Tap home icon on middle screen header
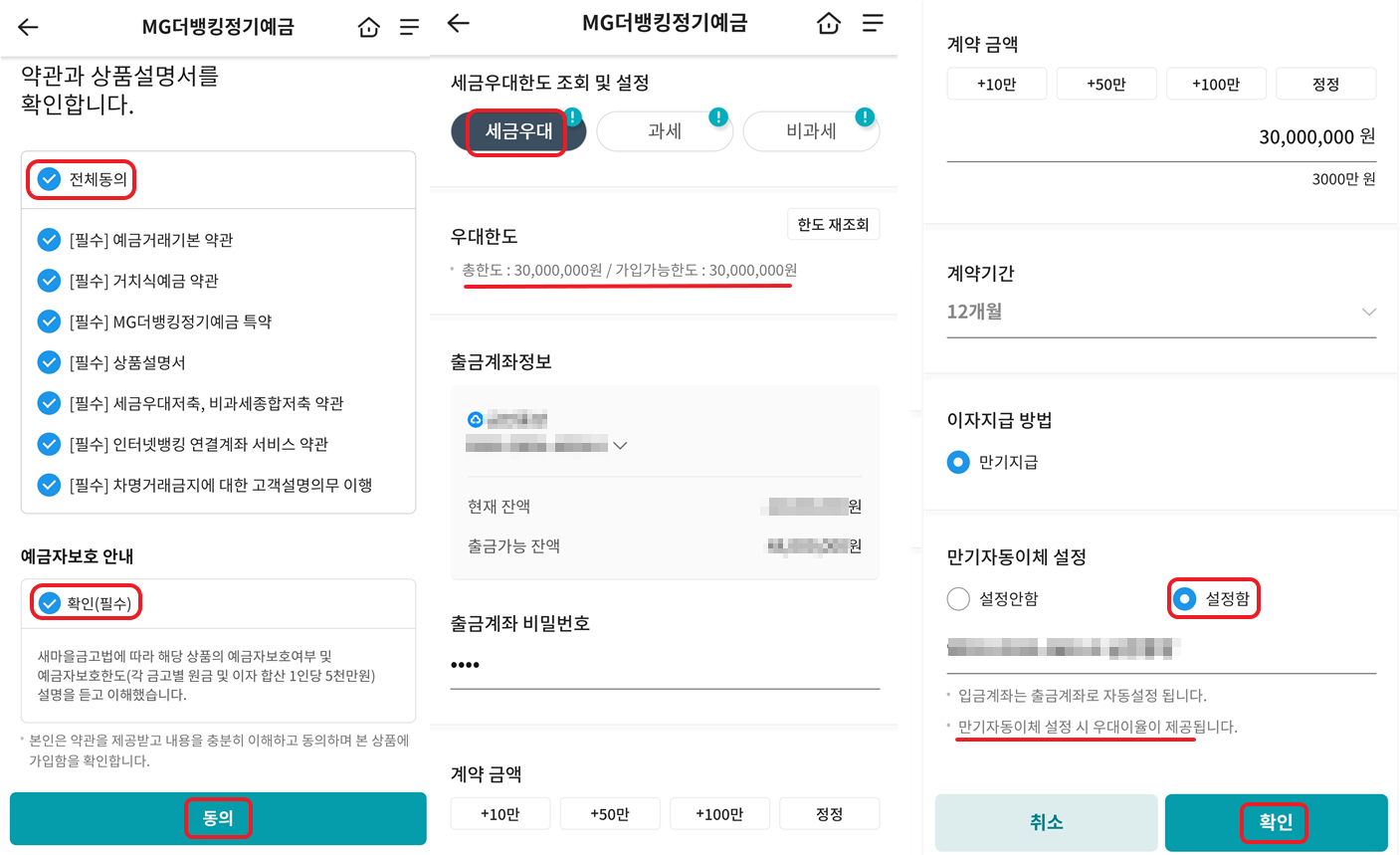 [x=829, y=23]
